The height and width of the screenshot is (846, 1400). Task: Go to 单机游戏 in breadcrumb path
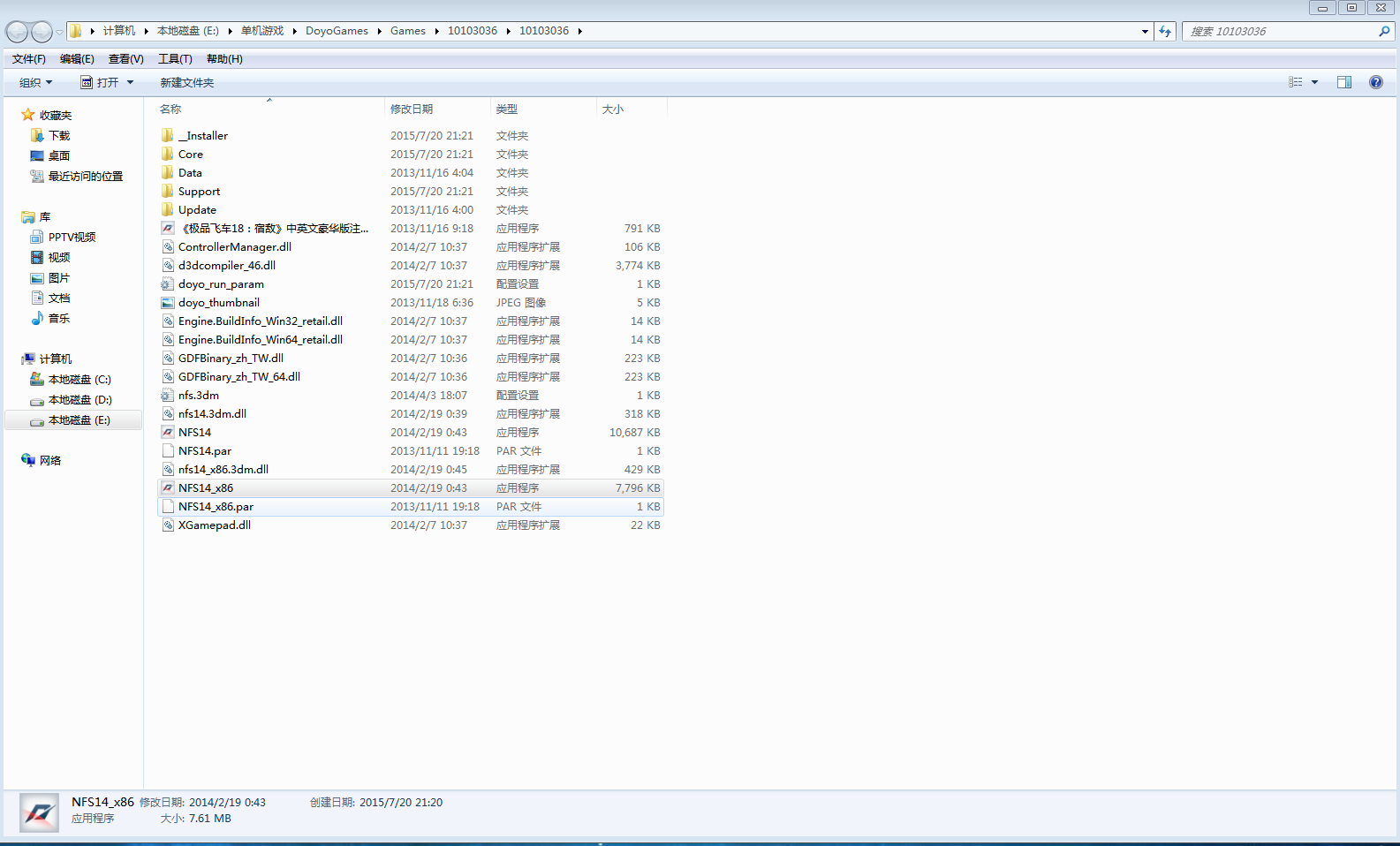tap(262, 31)
